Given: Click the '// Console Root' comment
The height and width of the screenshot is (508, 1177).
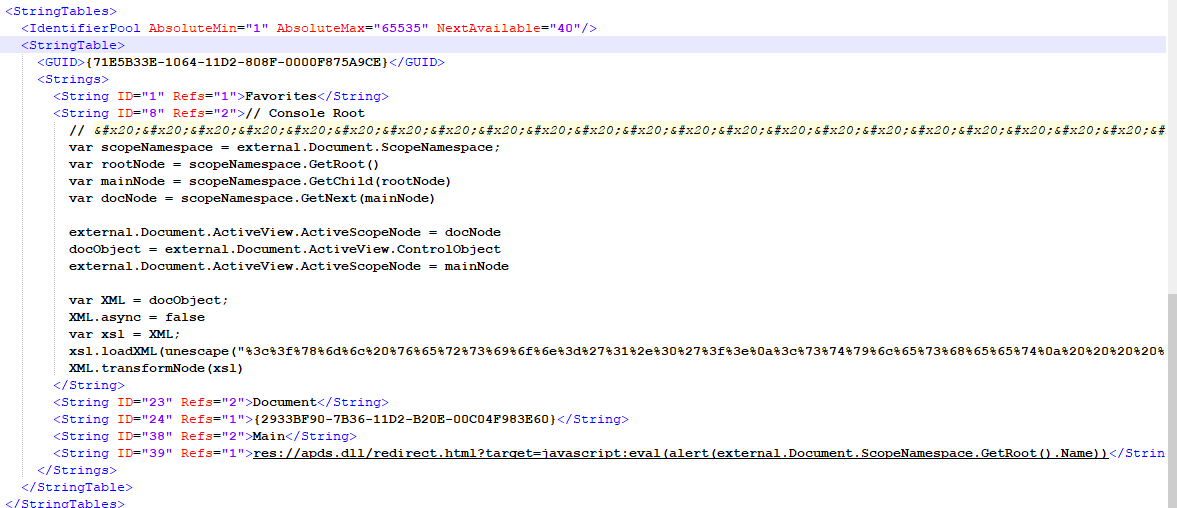Looking at the screenshot, I should pos(305,113).
